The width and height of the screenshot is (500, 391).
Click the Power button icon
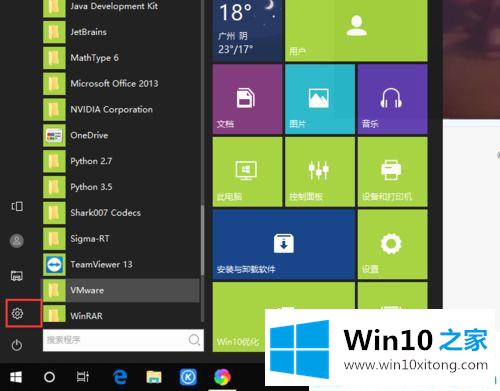(17, 345)
